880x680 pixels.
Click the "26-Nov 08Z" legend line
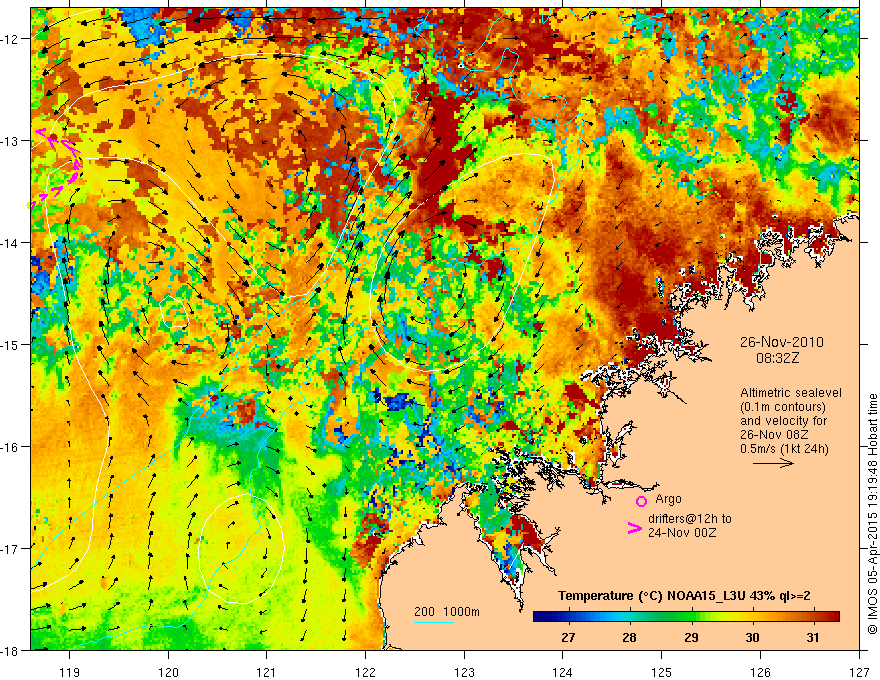point(773,435)
